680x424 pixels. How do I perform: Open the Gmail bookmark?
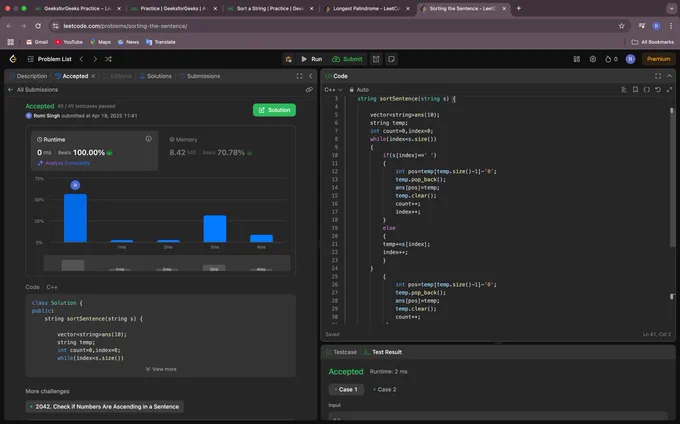(37, 42)
